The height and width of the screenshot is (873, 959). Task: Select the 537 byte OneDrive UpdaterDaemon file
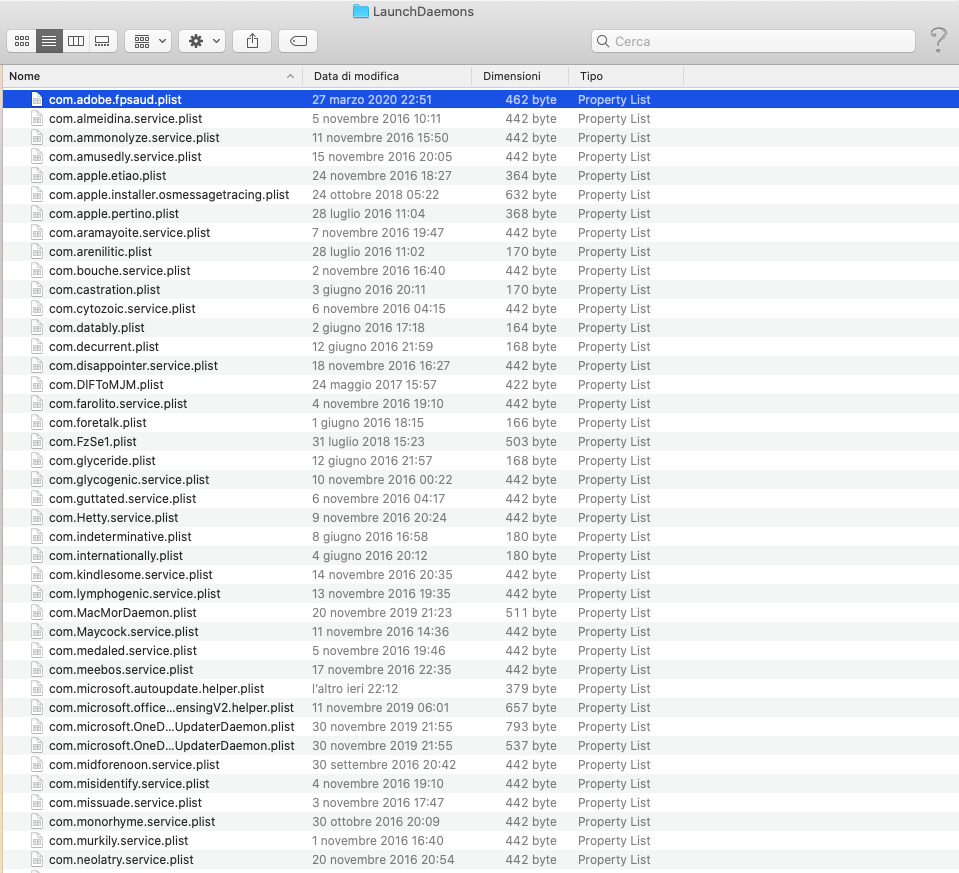pos(171,745)
